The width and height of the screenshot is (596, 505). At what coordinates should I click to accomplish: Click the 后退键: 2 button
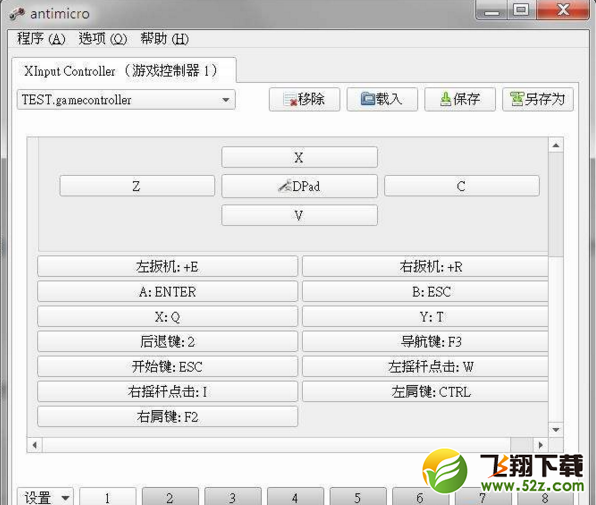click(x=167, y=342)
